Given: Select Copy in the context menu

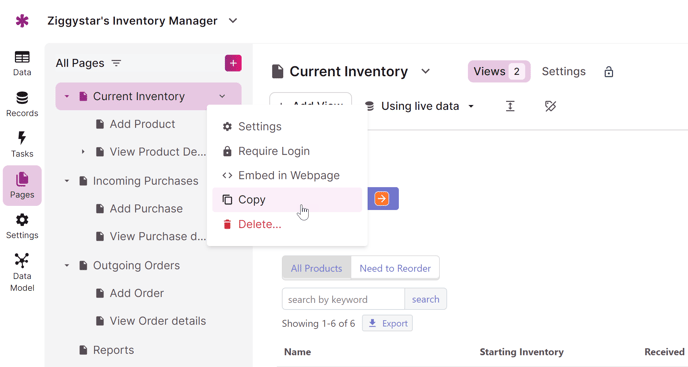Looking at the screenshot, I should point(287,200).
